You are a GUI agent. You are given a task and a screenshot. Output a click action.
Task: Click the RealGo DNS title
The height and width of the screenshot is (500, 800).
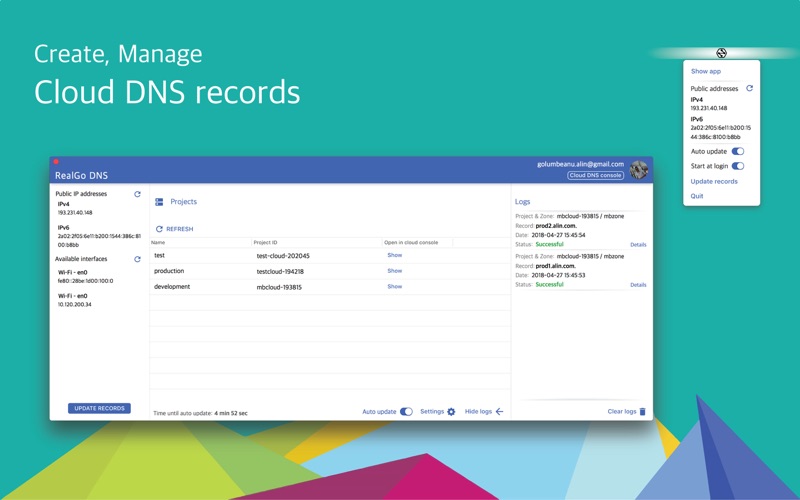coord(81,176)
